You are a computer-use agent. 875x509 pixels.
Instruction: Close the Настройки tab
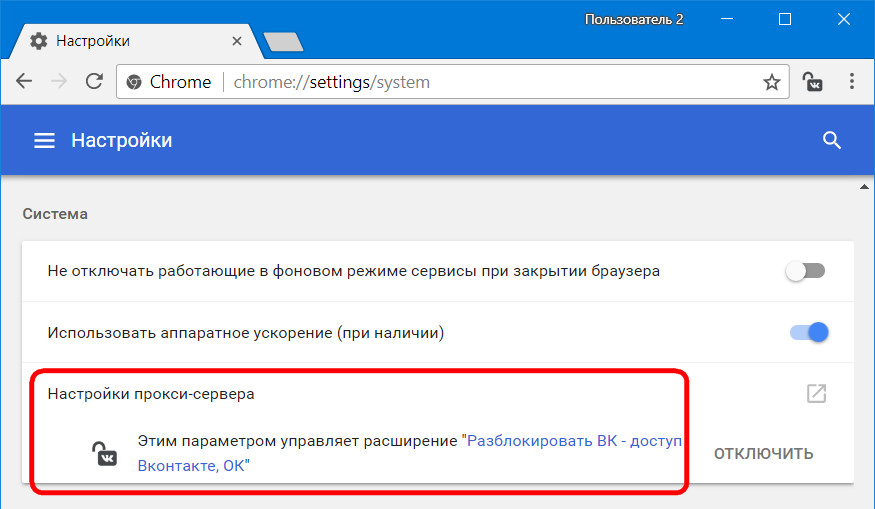click(237, 41)
